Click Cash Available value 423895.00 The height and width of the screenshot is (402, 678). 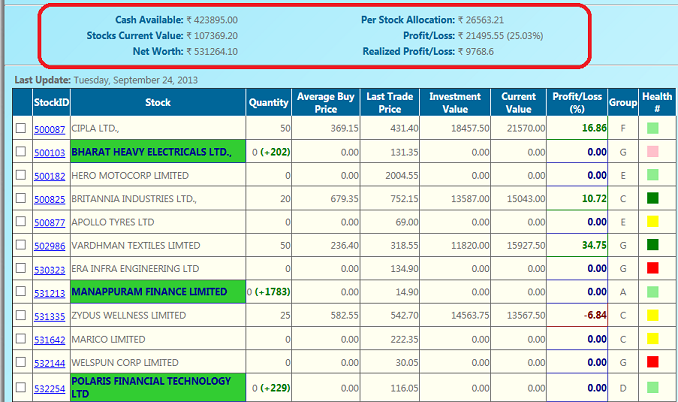coord(212,20)
